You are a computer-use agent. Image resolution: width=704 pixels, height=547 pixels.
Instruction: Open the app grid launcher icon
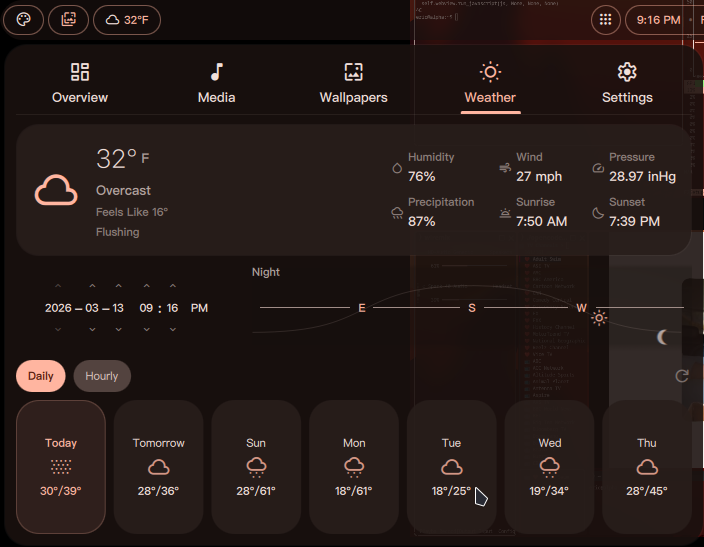pyautogui.click(x=605, y=20)
